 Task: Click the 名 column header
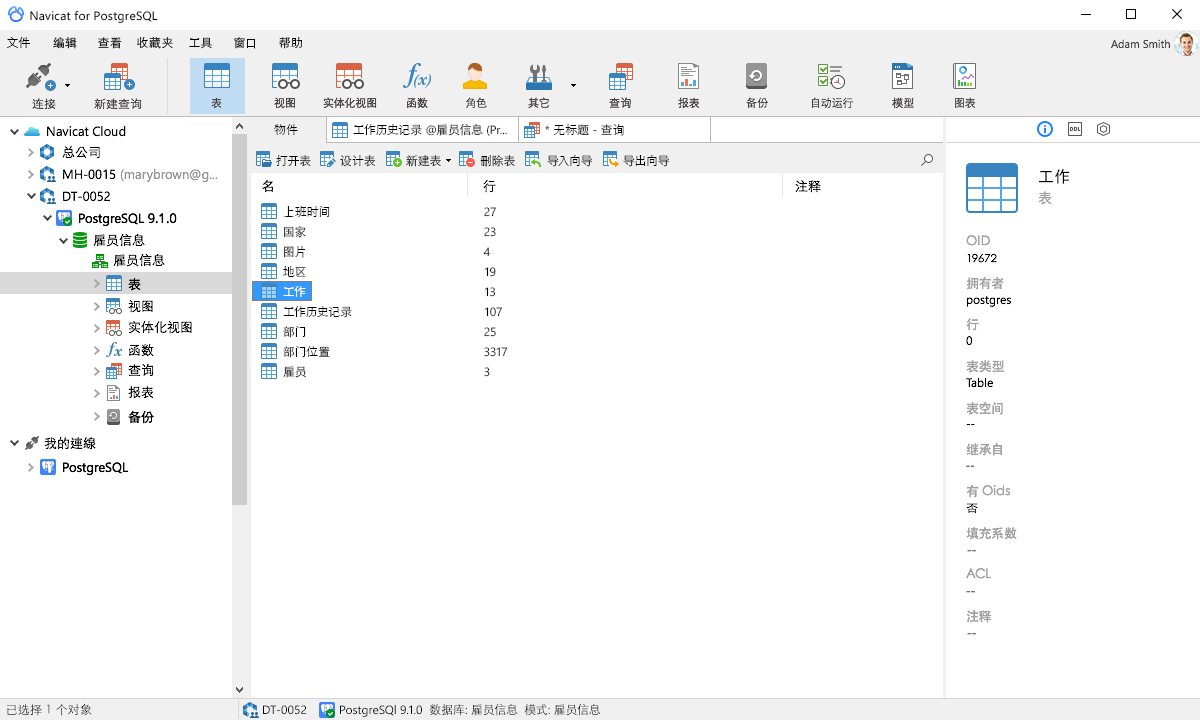[359, 186]
